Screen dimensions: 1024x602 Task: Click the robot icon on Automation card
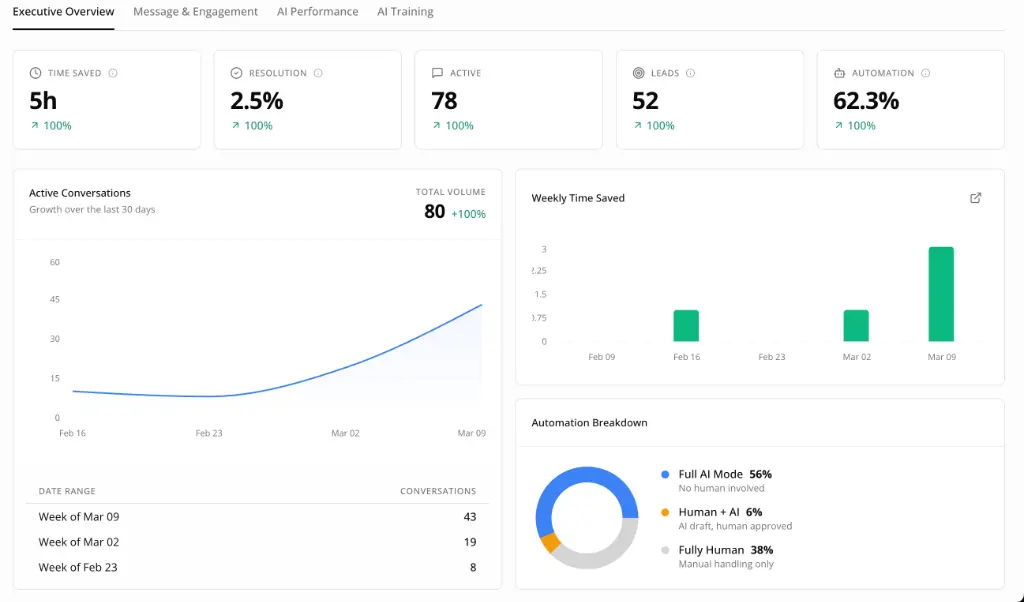tap(840, 72)
